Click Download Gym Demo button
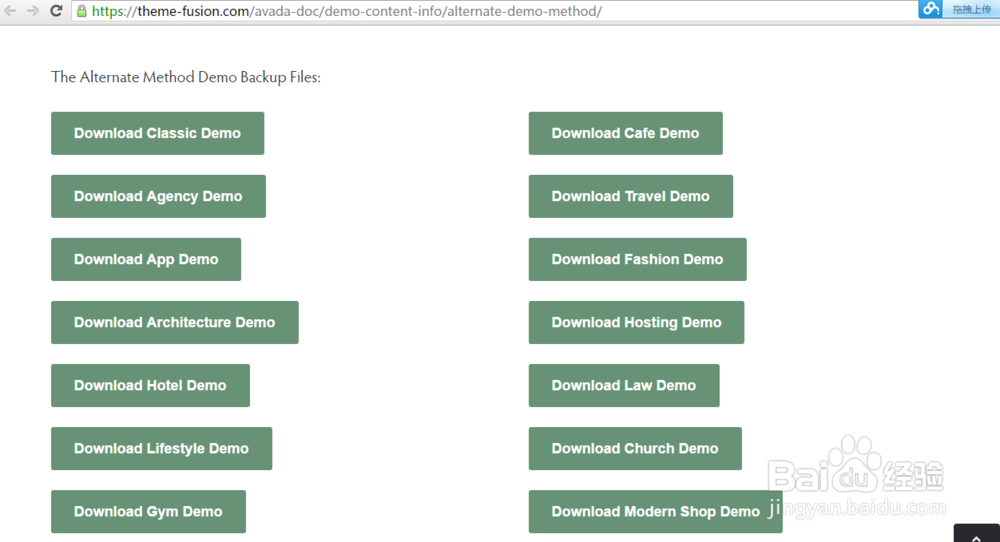This screenshot has width=1000, height=542. [148, 511]
